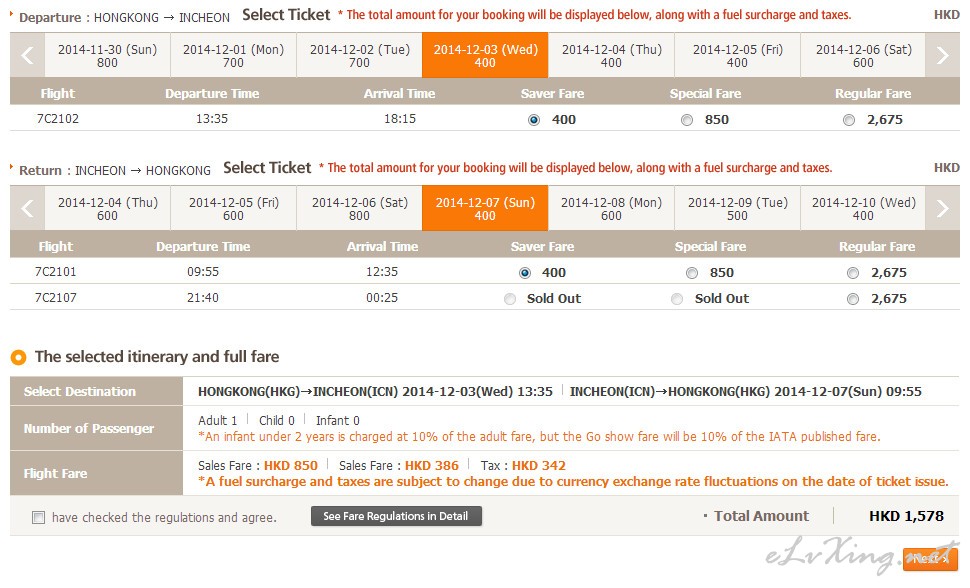This screenshot has height=588, width=970.
Task: Choose departure date 2014-11-30 (Sun) tab
Action: click(107, 55)
